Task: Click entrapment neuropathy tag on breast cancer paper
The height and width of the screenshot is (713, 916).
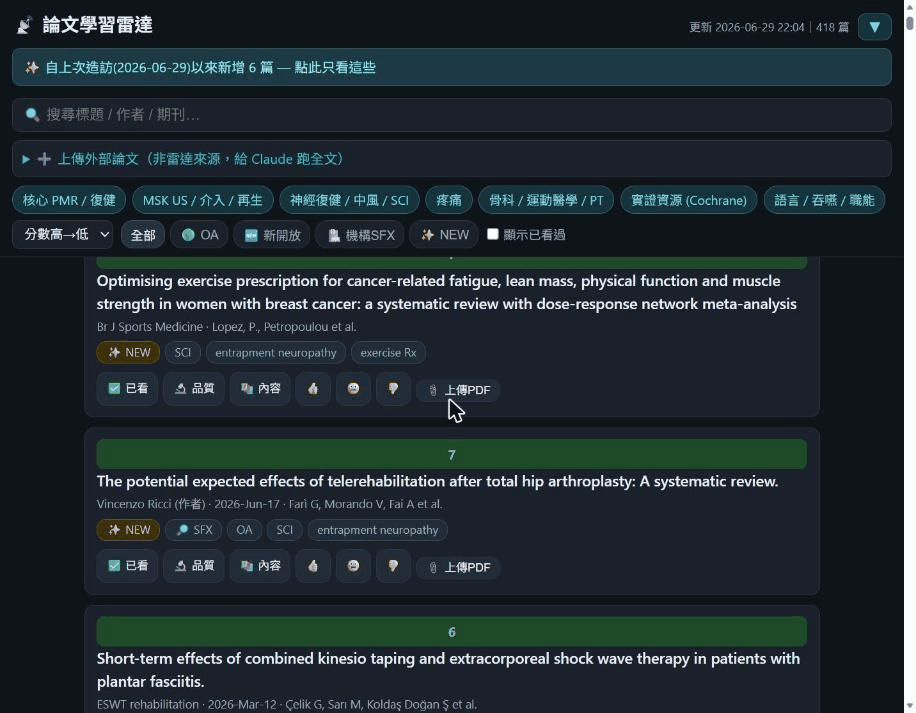Action: [x=276, y=353]
